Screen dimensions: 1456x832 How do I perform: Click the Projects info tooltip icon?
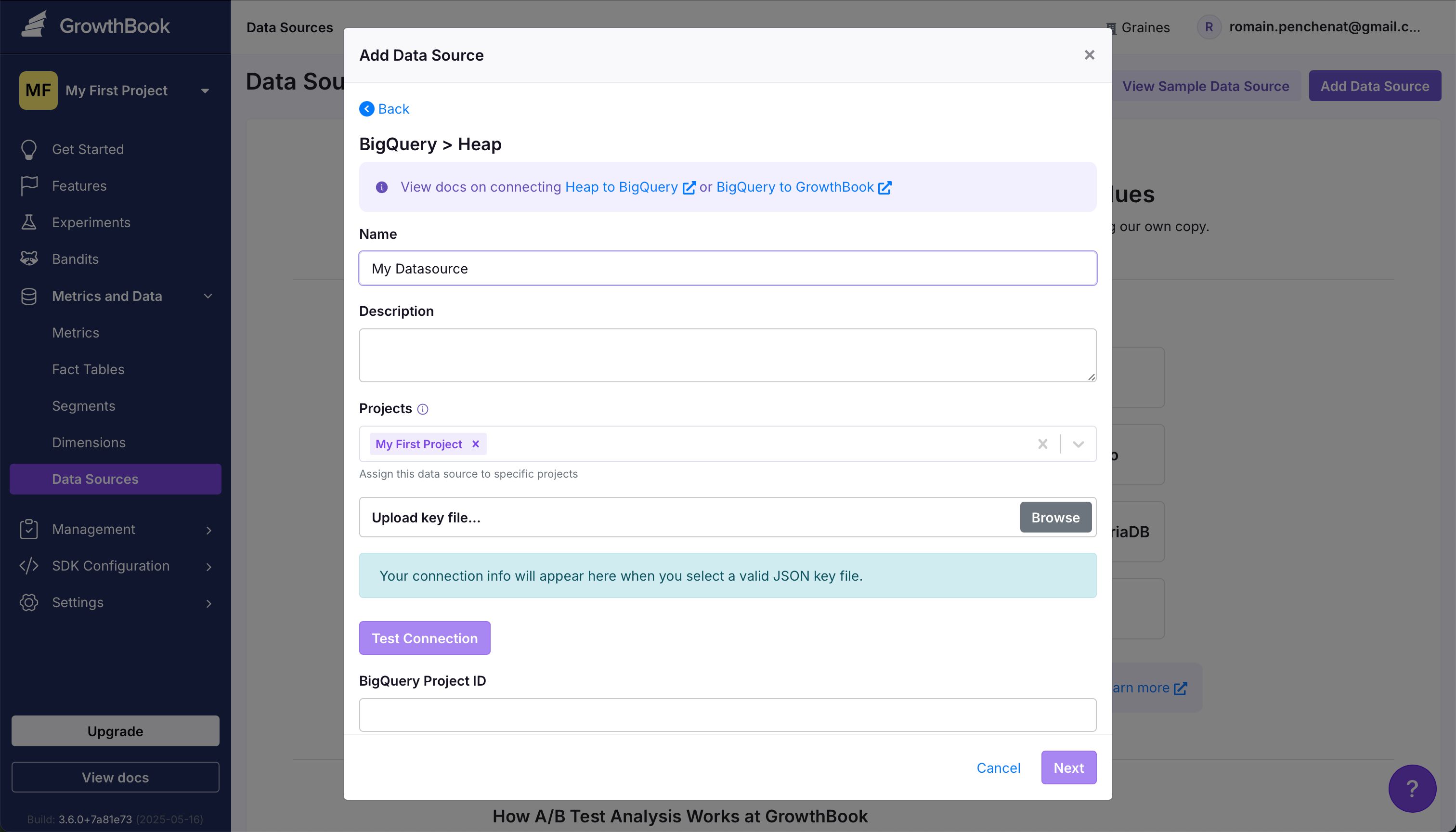coord(422,409)
